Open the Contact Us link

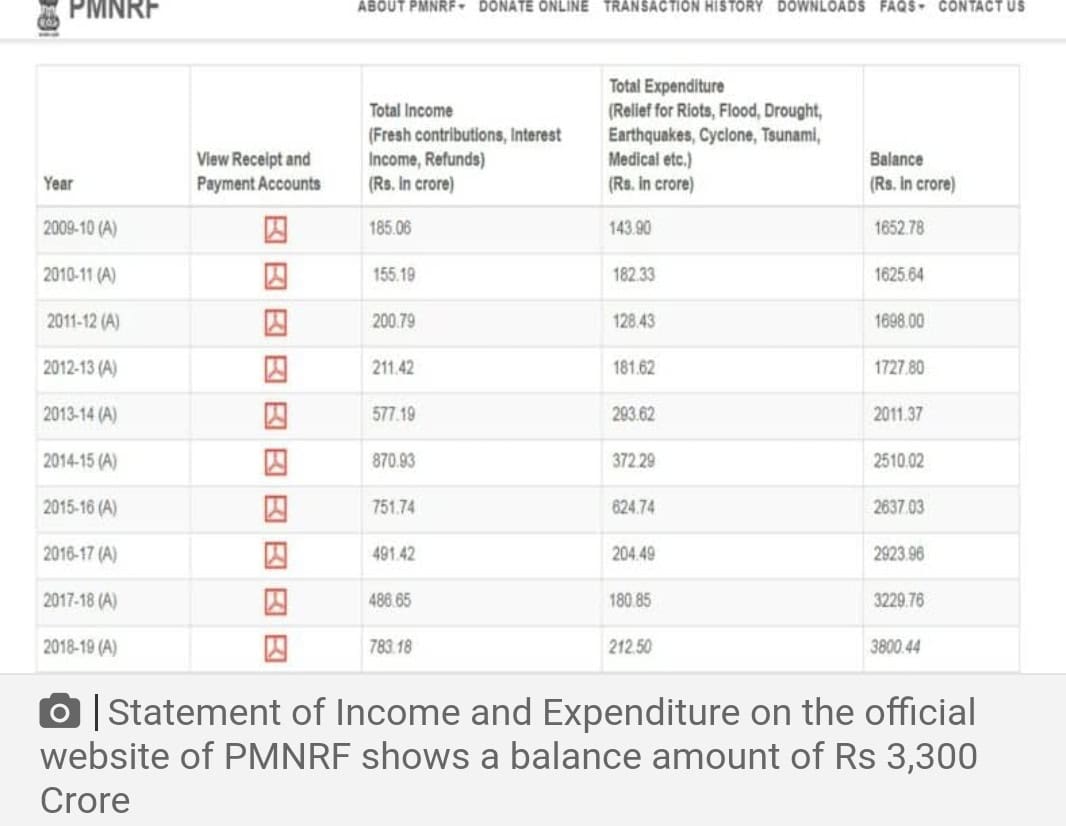tap(982, 7)
